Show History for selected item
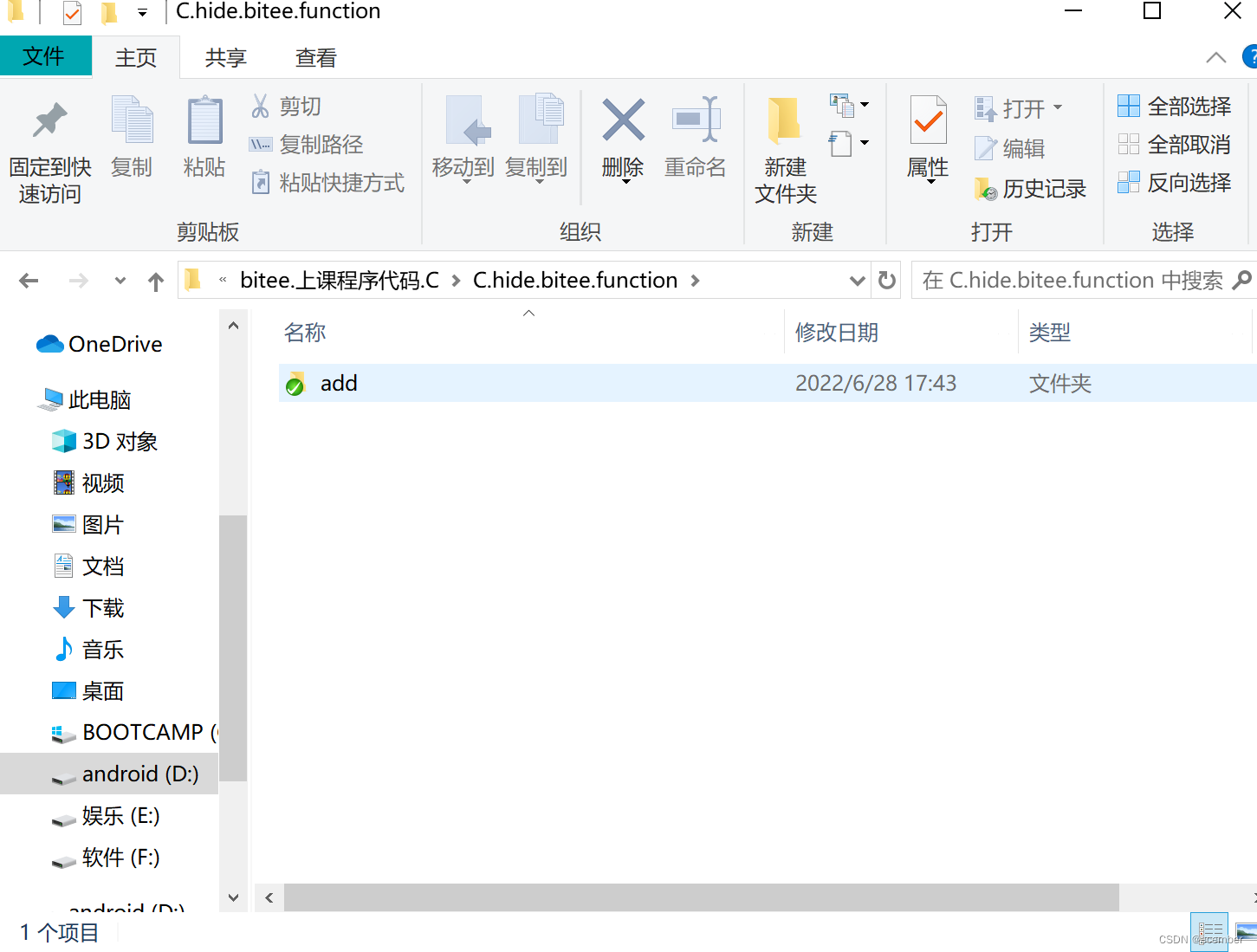 1030,188
